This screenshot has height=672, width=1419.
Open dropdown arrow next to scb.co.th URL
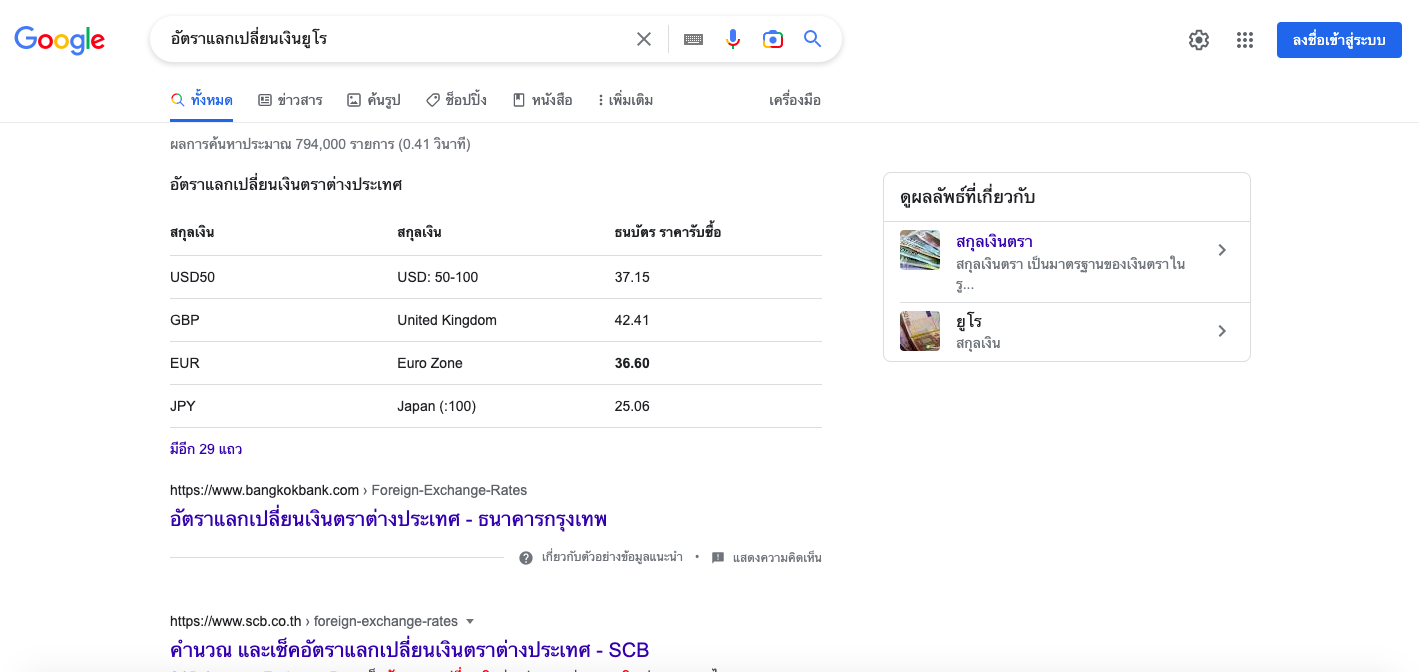[470, 621]
